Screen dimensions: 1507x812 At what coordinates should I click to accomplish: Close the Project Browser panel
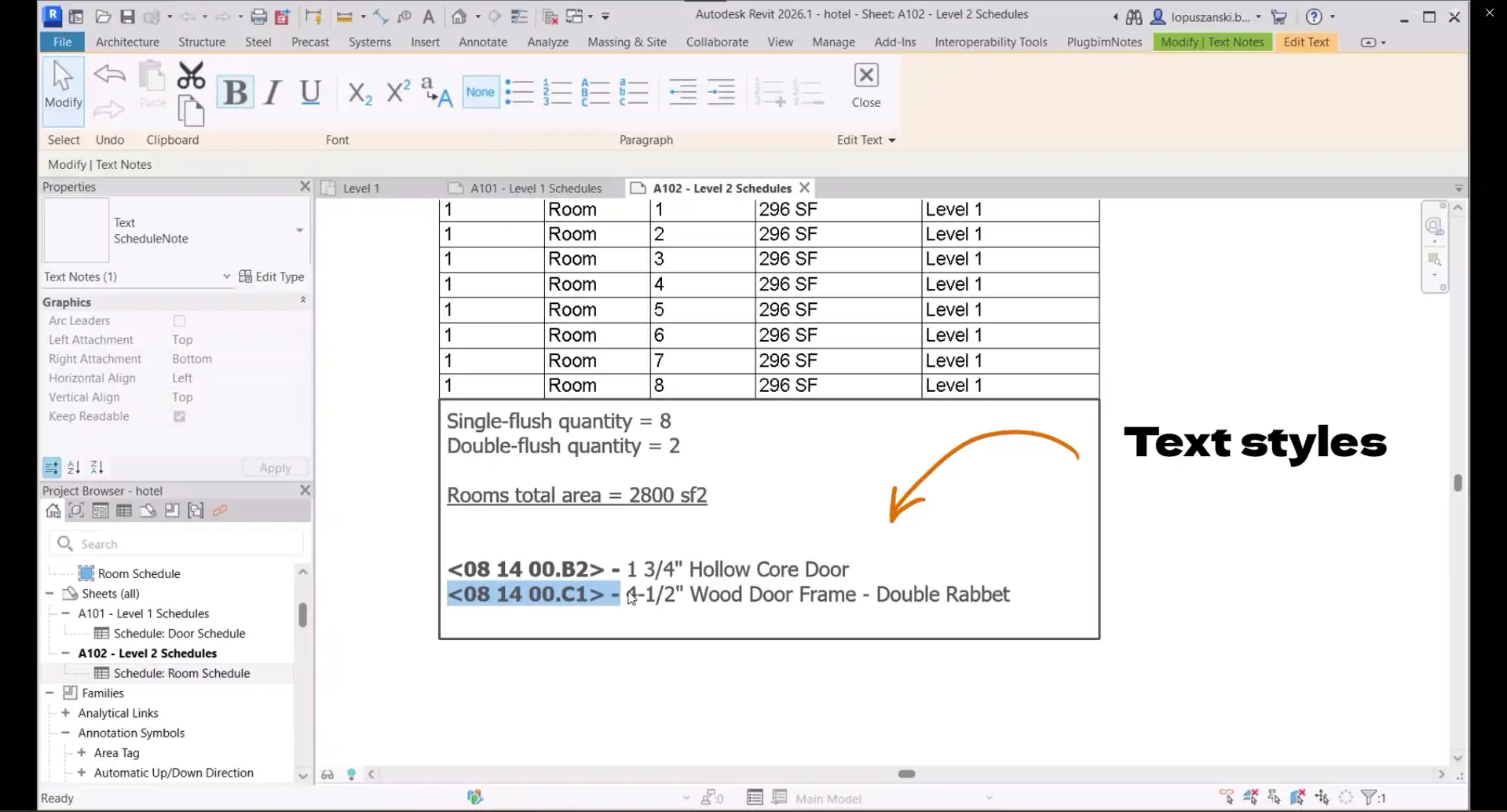click(305, 490)
